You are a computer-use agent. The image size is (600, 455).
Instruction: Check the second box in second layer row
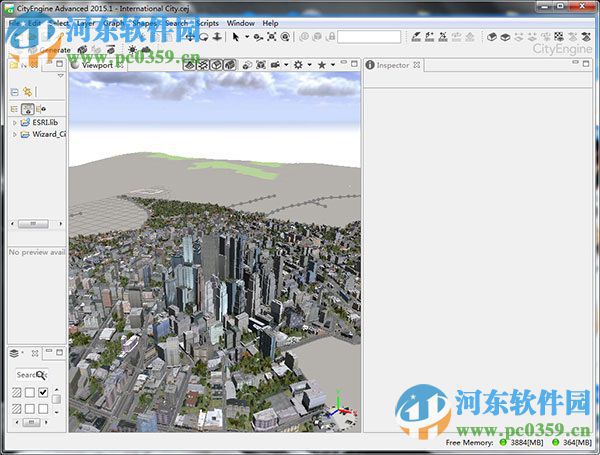coord(43,409)
